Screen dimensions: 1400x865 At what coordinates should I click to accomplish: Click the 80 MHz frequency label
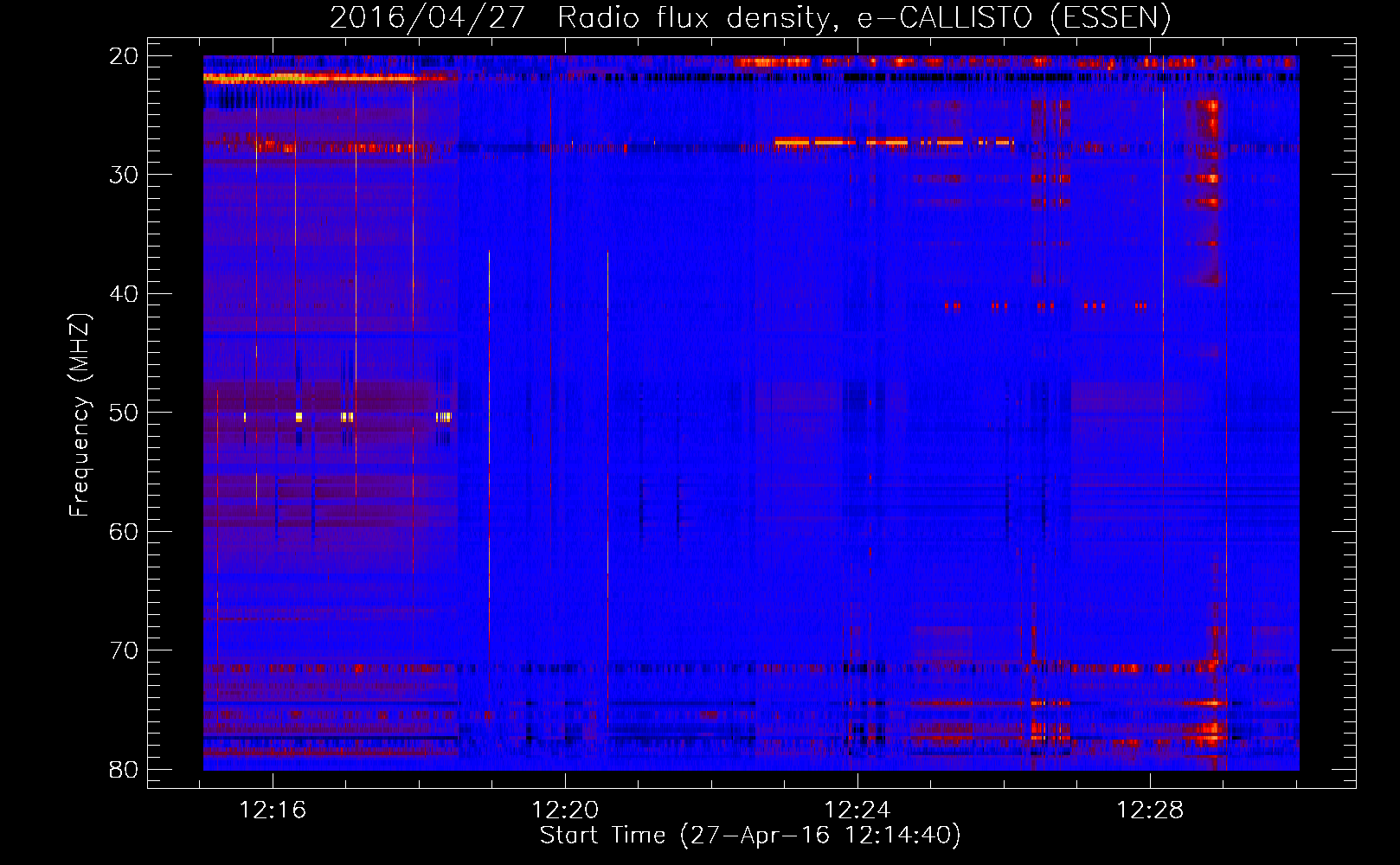coord(124,770)
